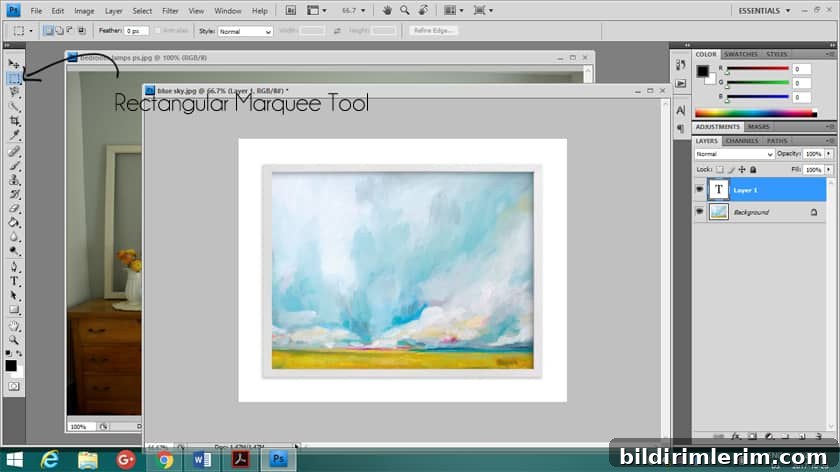
Task: Select the Background layer thumbnail
Action: coord(718,212)
